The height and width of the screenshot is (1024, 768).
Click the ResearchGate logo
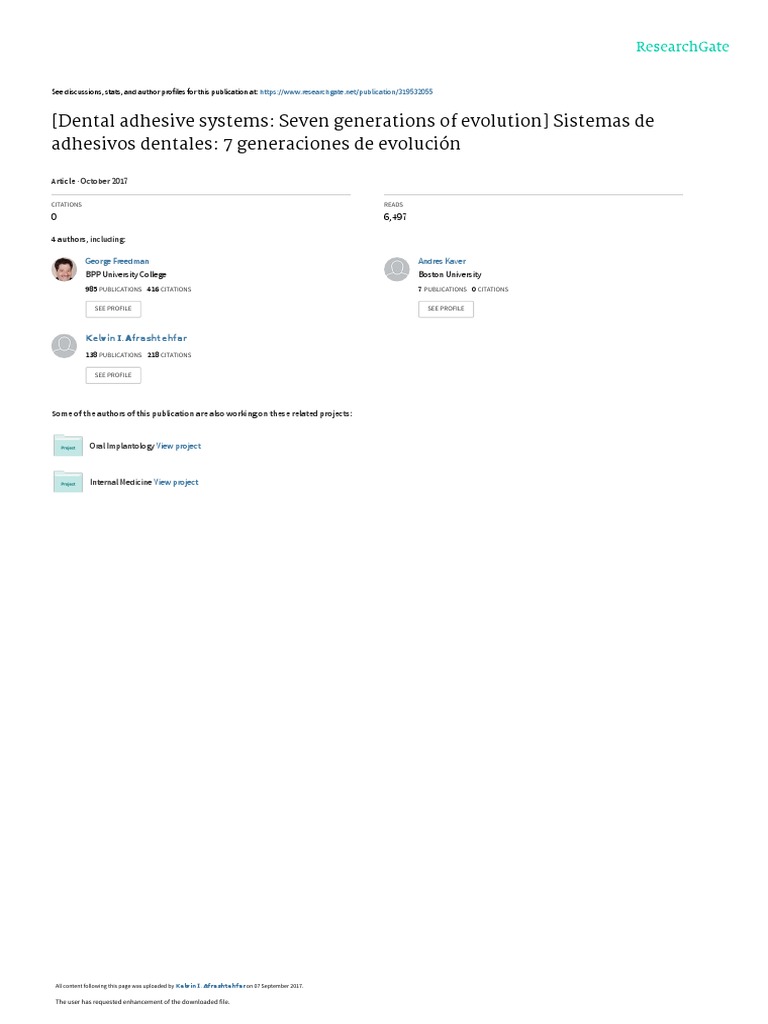point(682,47)
